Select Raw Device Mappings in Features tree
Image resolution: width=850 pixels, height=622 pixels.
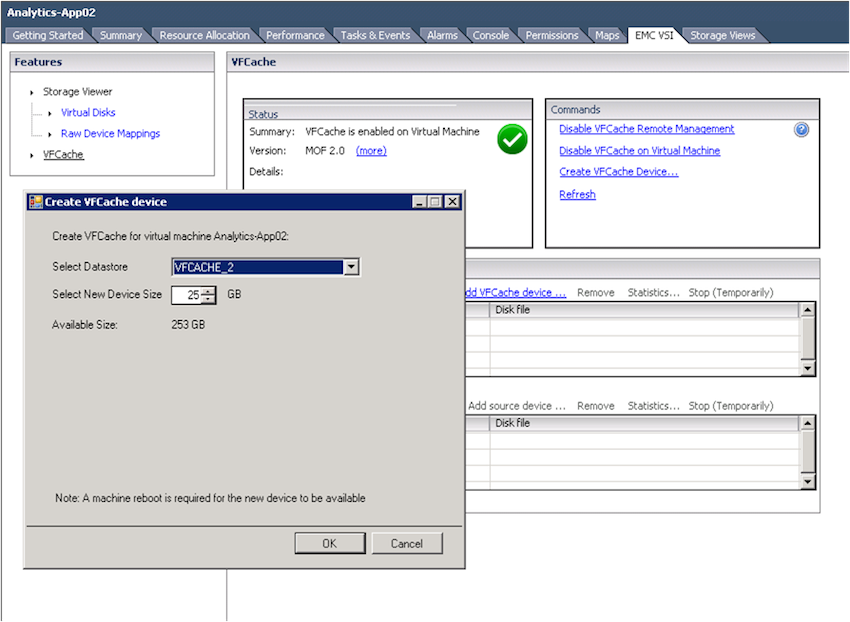point(111,134)
